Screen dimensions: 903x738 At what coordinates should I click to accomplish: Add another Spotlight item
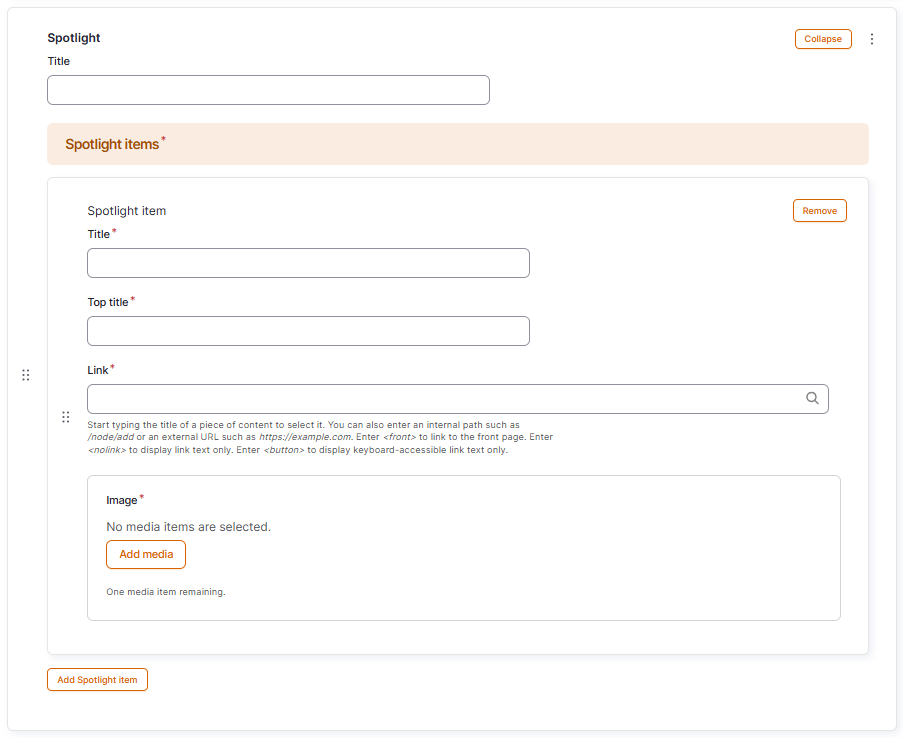pyautogui.click(x=97, y=680)
